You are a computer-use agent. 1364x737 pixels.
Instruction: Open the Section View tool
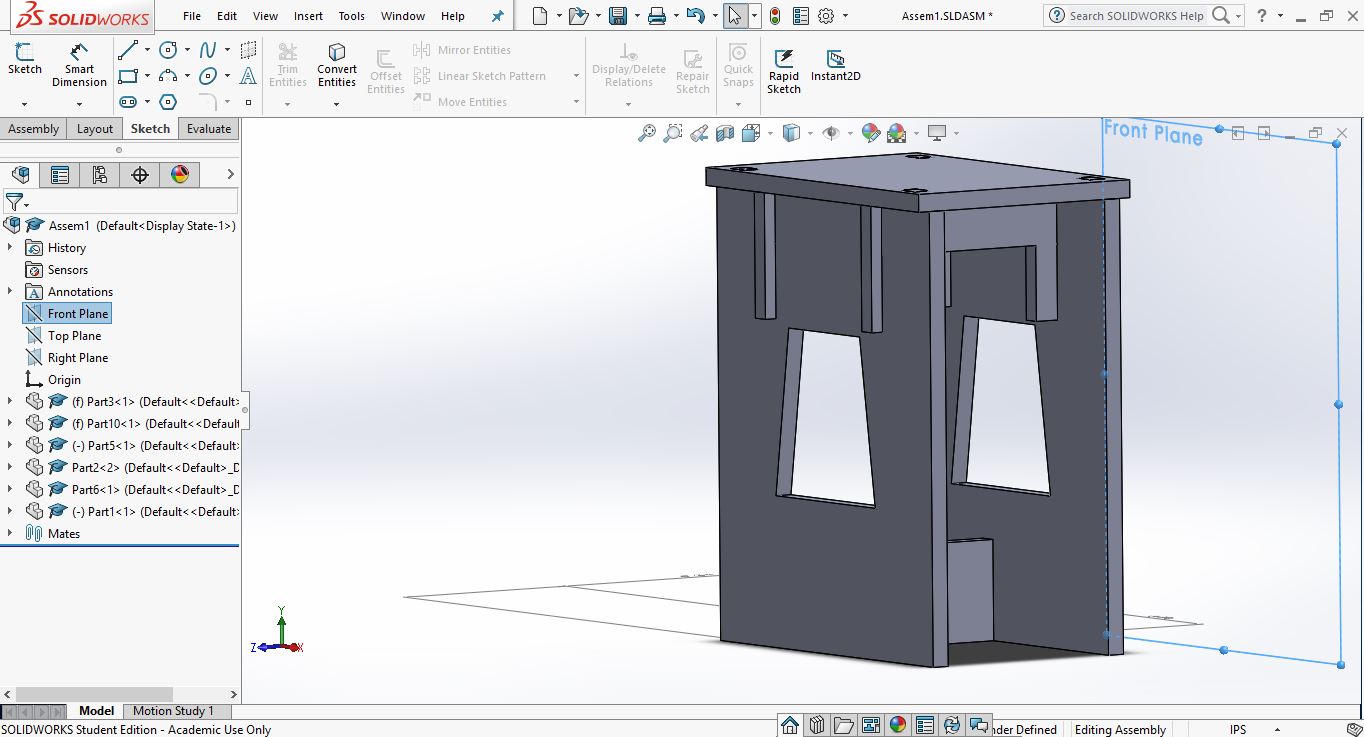pyautogui.click(x=725, y=133)
